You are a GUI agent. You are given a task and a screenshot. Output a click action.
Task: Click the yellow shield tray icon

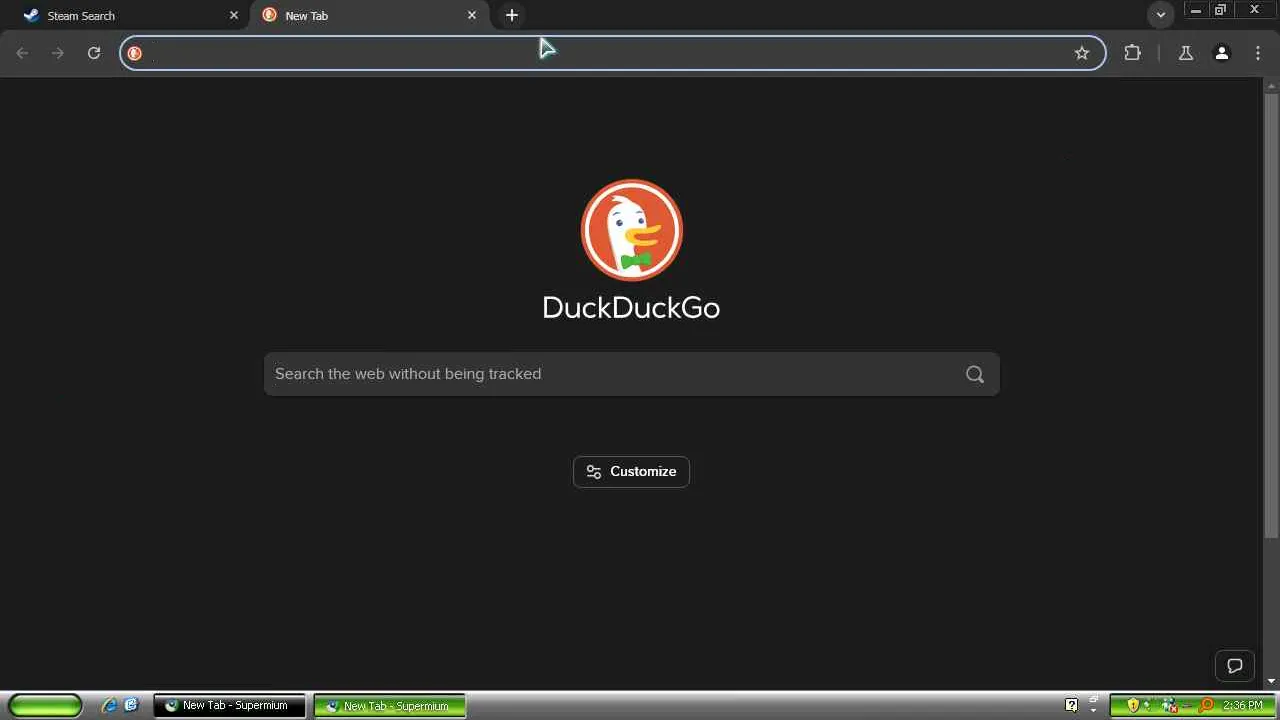[1133, 706]
